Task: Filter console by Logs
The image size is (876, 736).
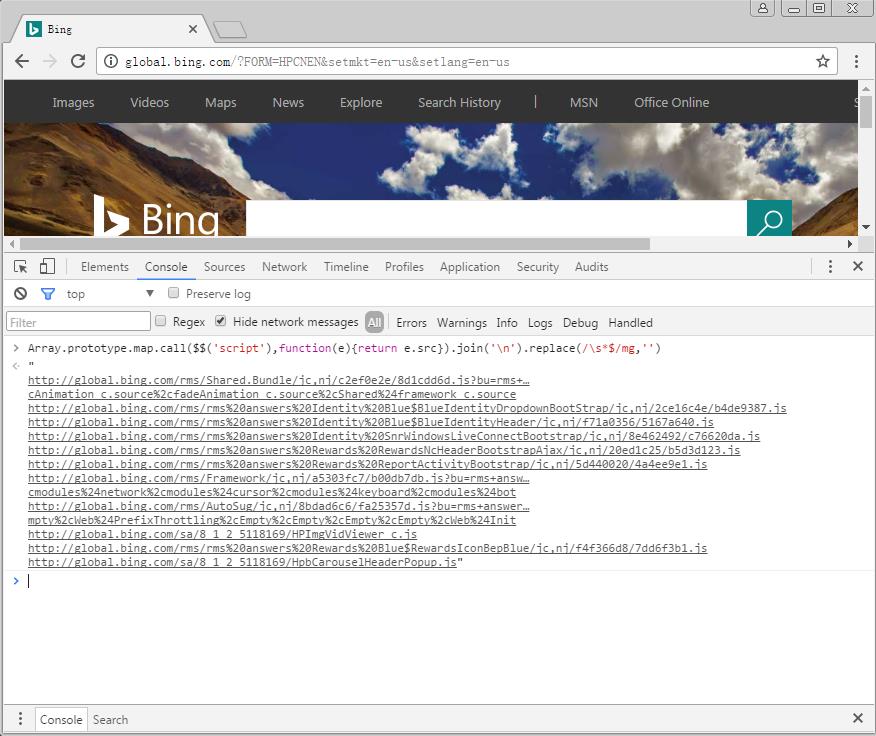Action: [x=540, y=322]
